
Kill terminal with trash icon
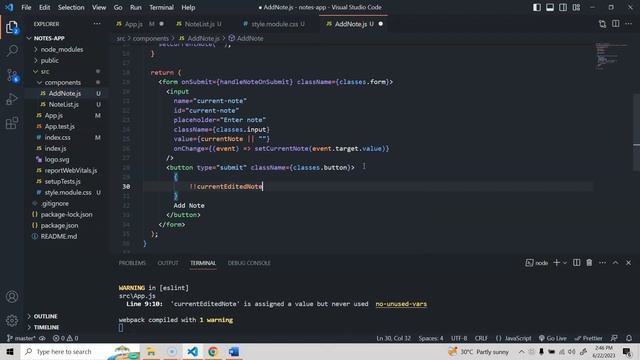tap(589, 263)
